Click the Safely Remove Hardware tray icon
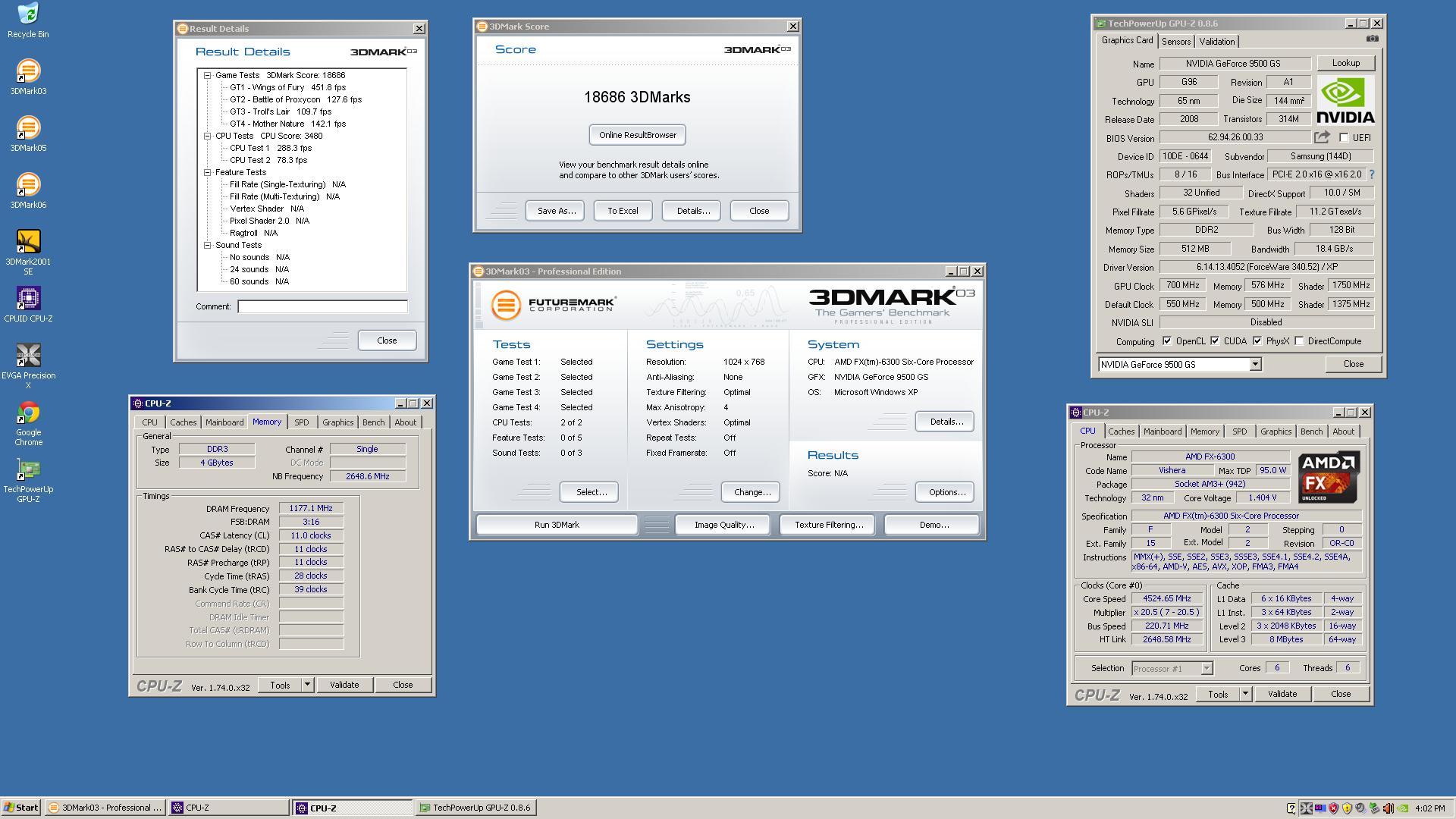 click(1374, 808)
